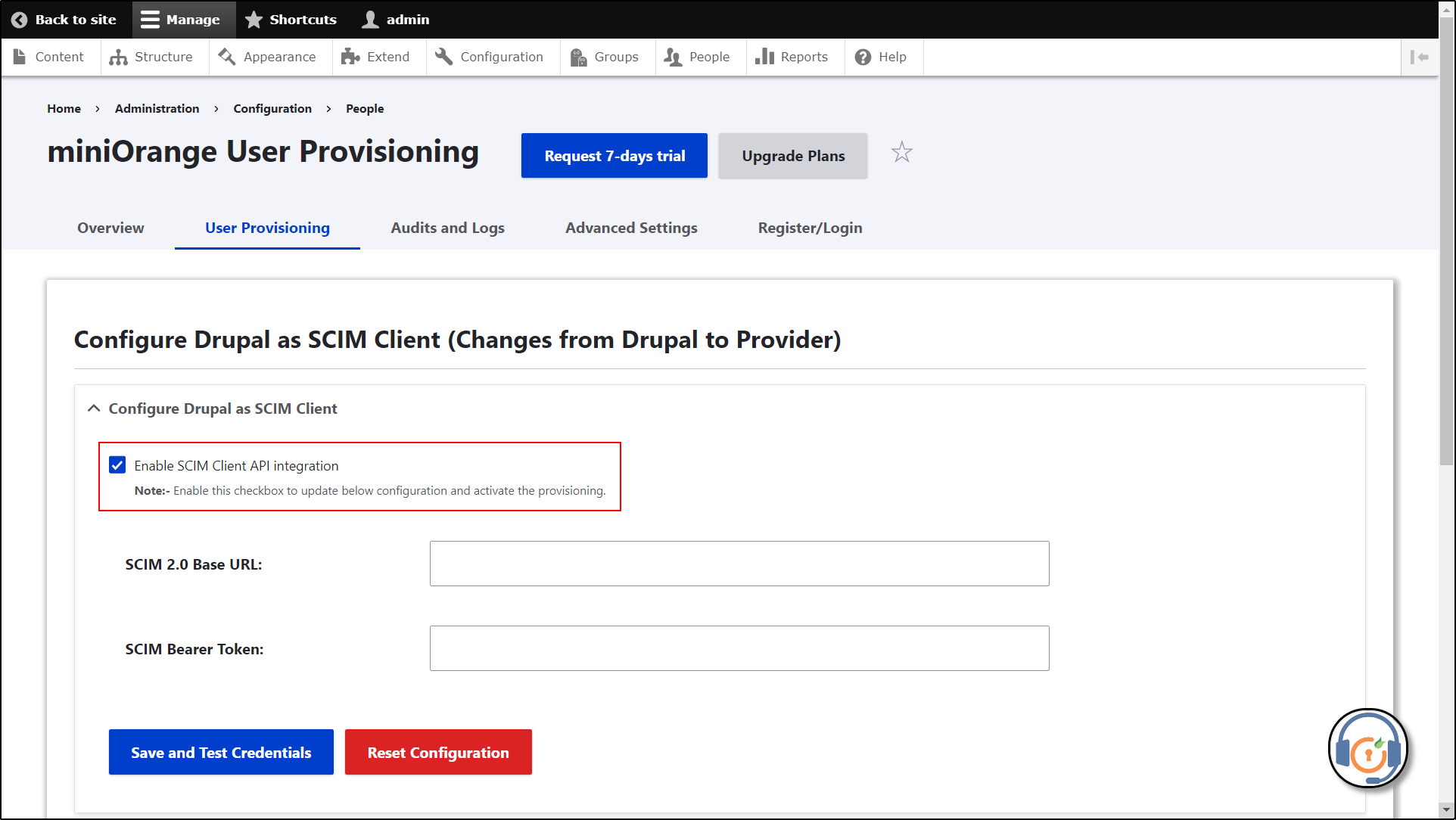This screenshot has height=820, width=1456.
Task: Click the Reset Configuration button
Action: tap(438, 752)
